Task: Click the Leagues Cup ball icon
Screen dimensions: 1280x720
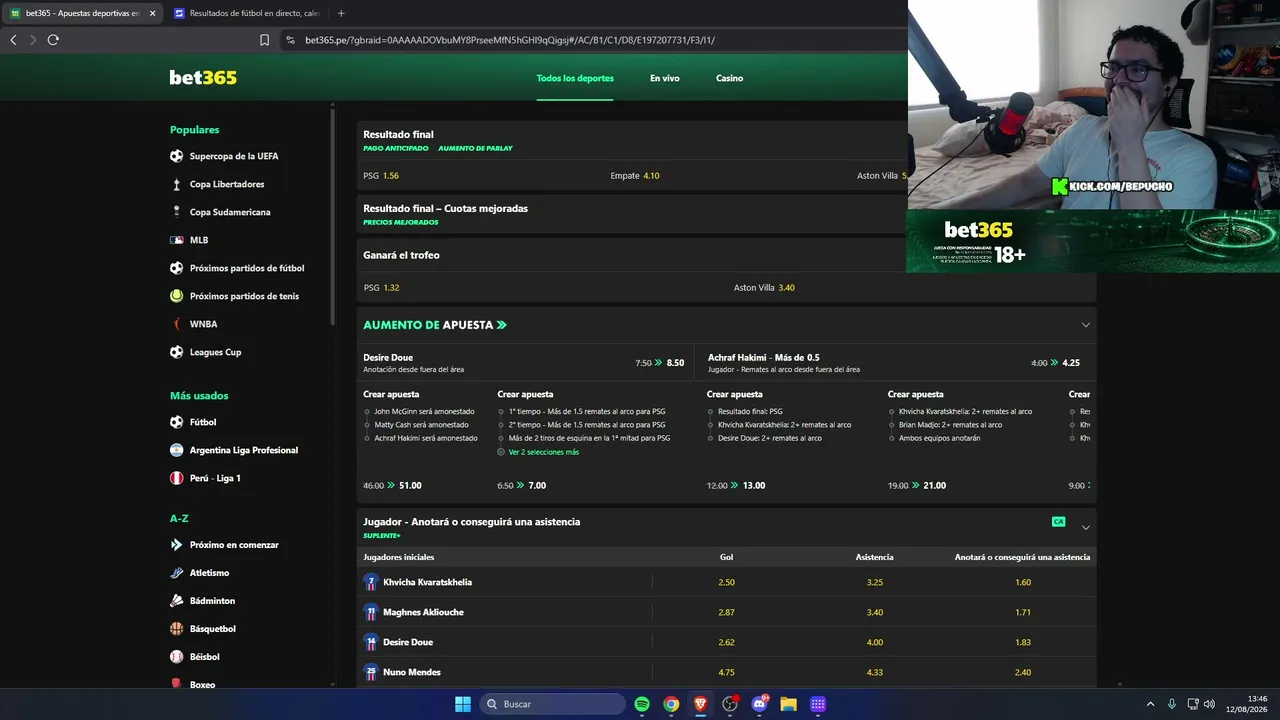Action: click(176, 352)
